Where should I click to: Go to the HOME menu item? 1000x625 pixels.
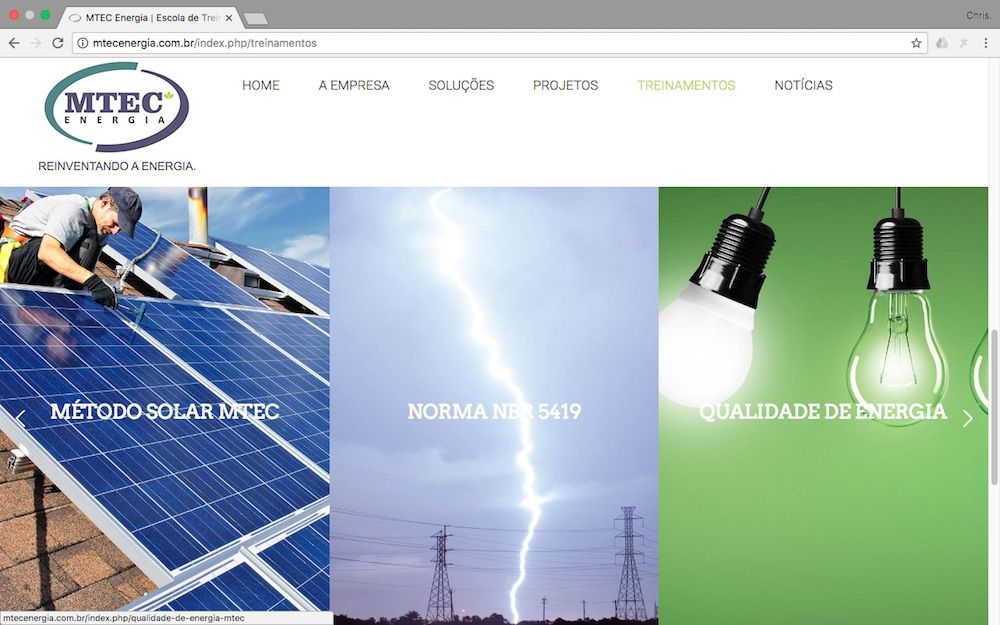pos(261,85)
